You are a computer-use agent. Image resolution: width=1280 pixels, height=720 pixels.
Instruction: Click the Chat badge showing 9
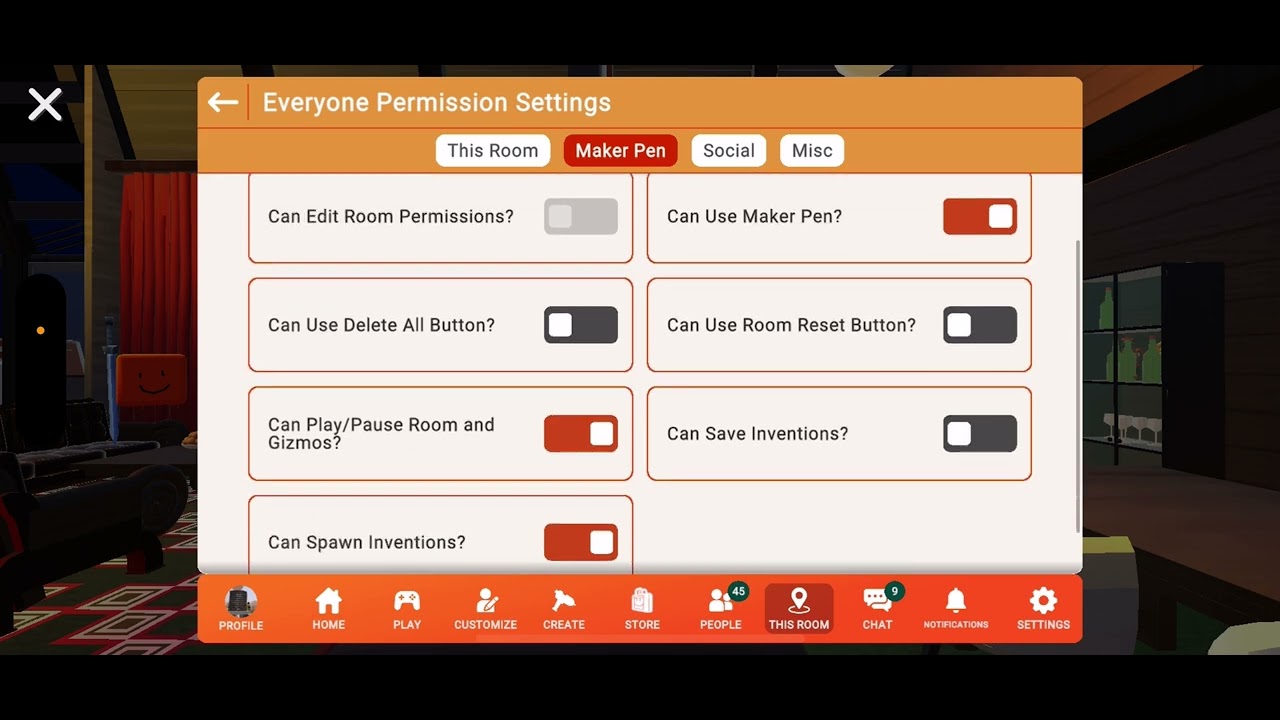coord(894,591)
